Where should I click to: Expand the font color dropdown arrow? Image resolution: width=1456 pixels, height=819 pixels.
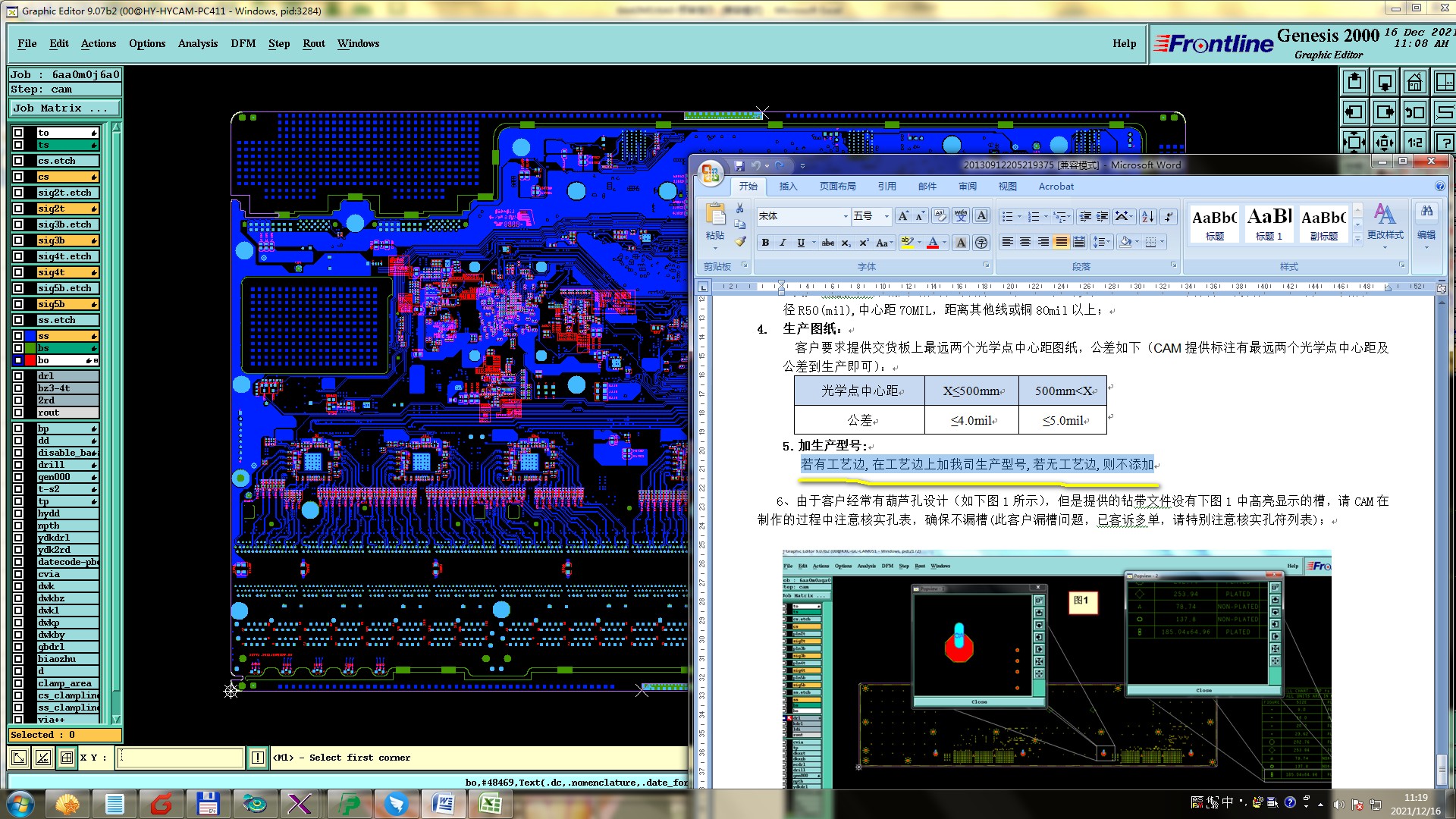[944, 243]
